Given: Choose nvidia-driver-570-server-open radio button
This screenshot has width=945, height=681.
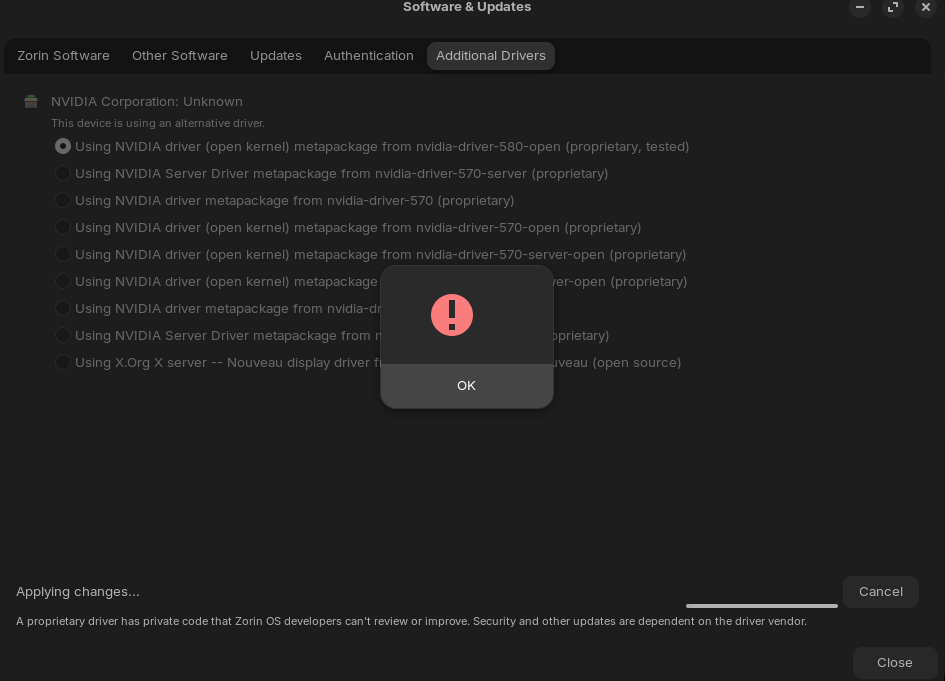Looking at the screenshot, I should click(63, 254).
